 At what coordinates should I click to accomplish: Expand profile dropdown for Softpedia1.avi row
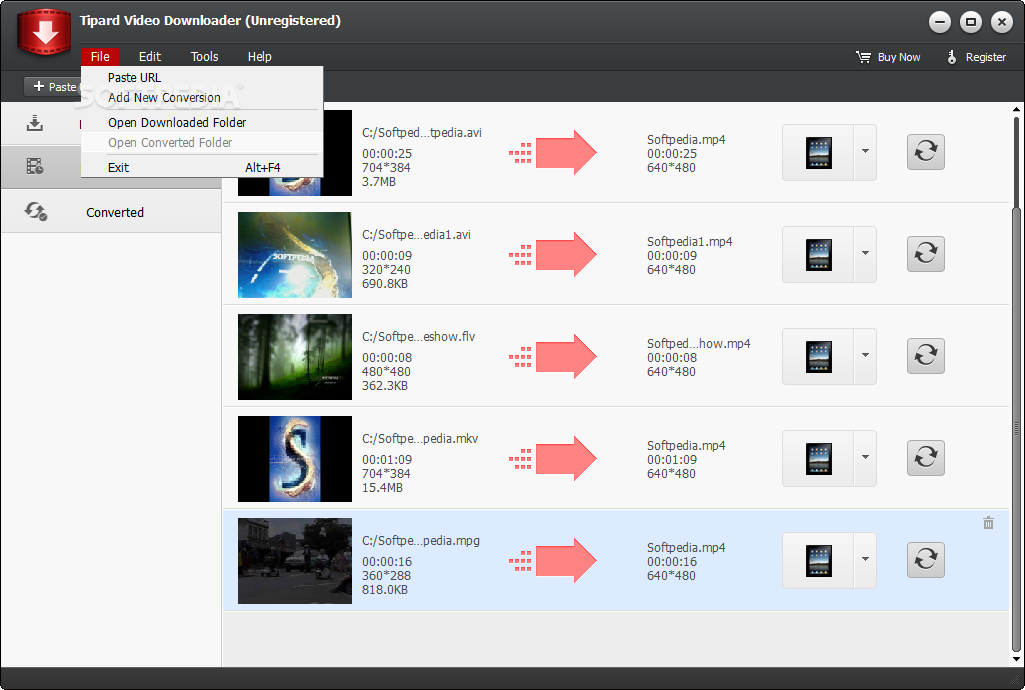(x=865, y=254)
